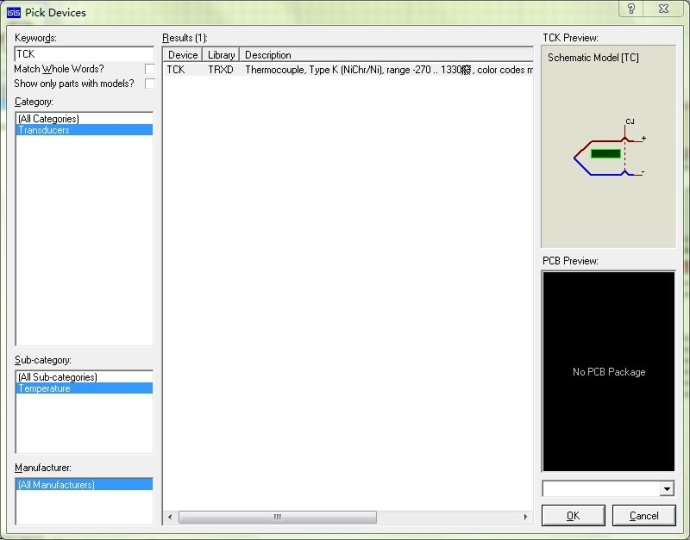Click the help question mark button

click(631, 9)
